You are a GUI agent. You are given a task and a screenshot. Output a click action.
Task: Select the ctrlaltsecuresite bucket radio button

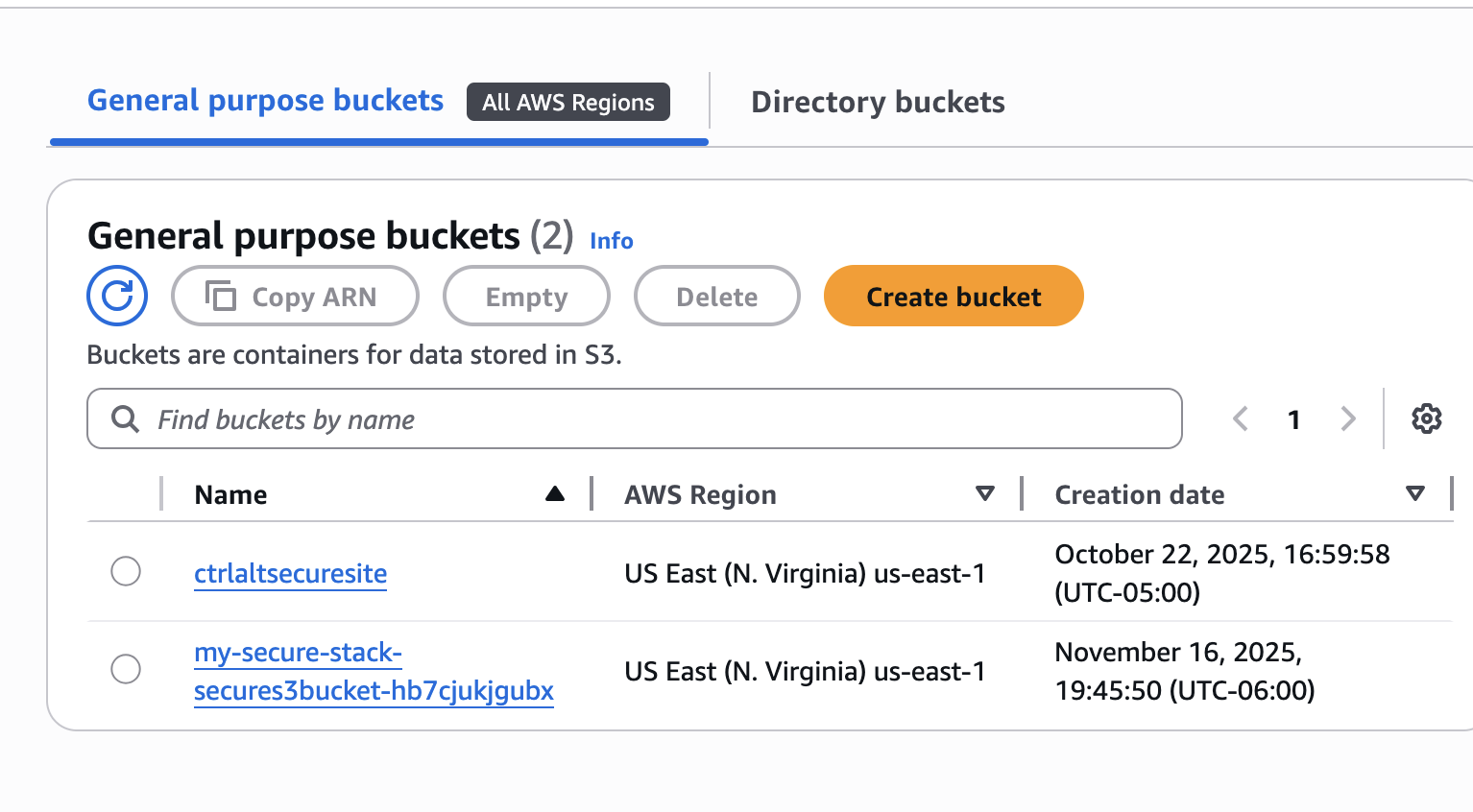point(126,571)
